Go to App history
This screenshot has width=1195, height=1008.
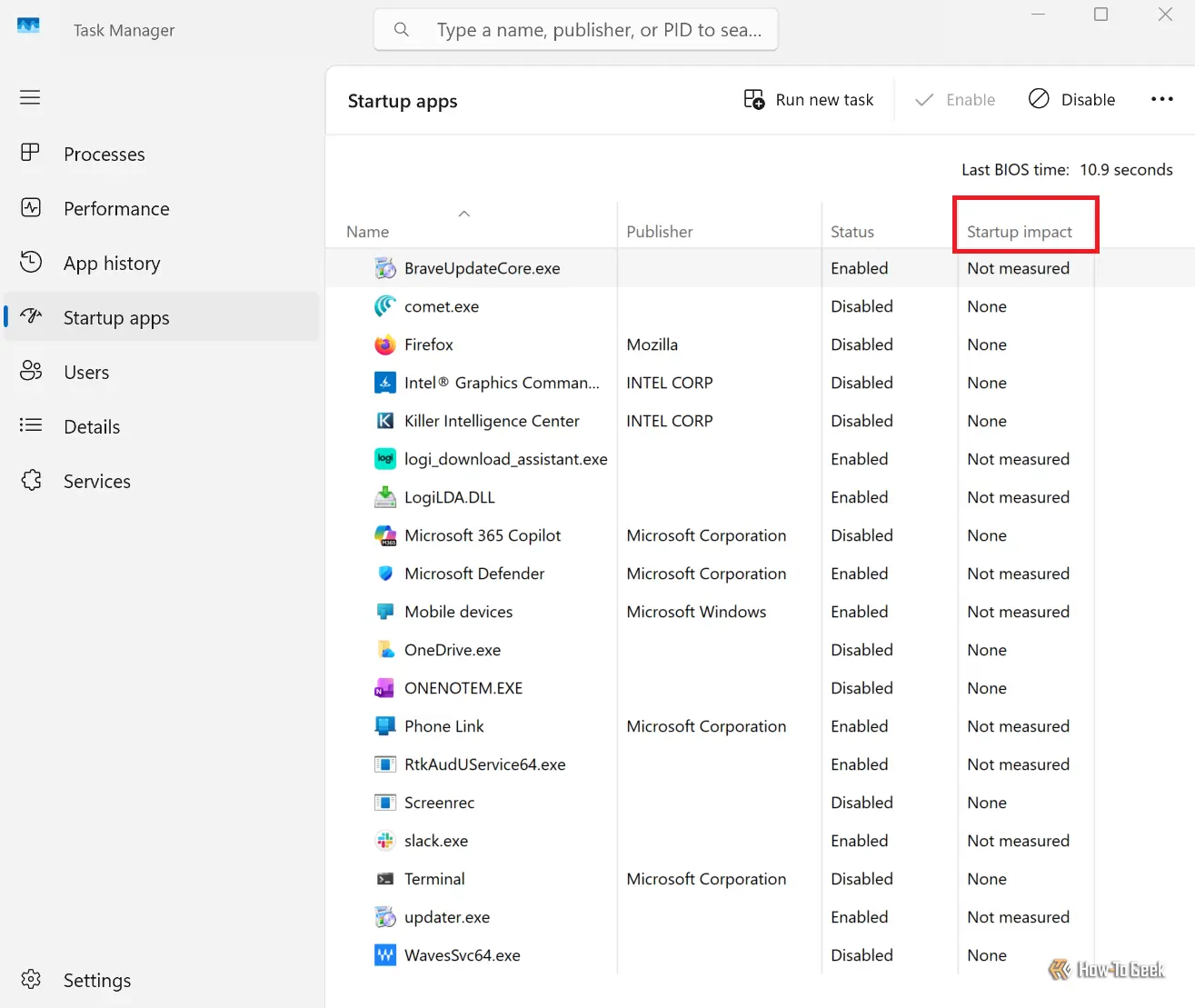(162, 264)
